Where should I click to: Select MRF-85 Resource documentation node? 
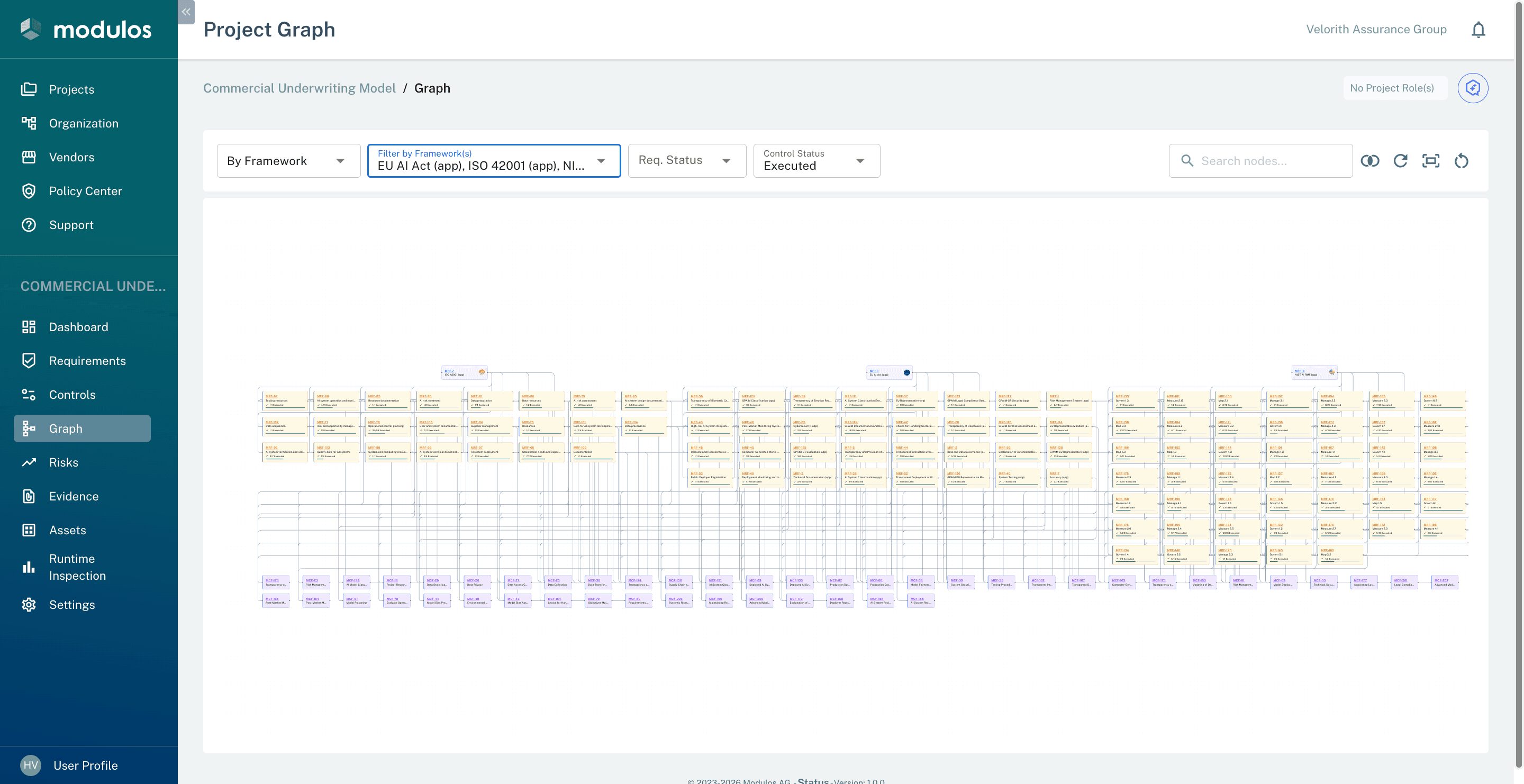[388, 400]
